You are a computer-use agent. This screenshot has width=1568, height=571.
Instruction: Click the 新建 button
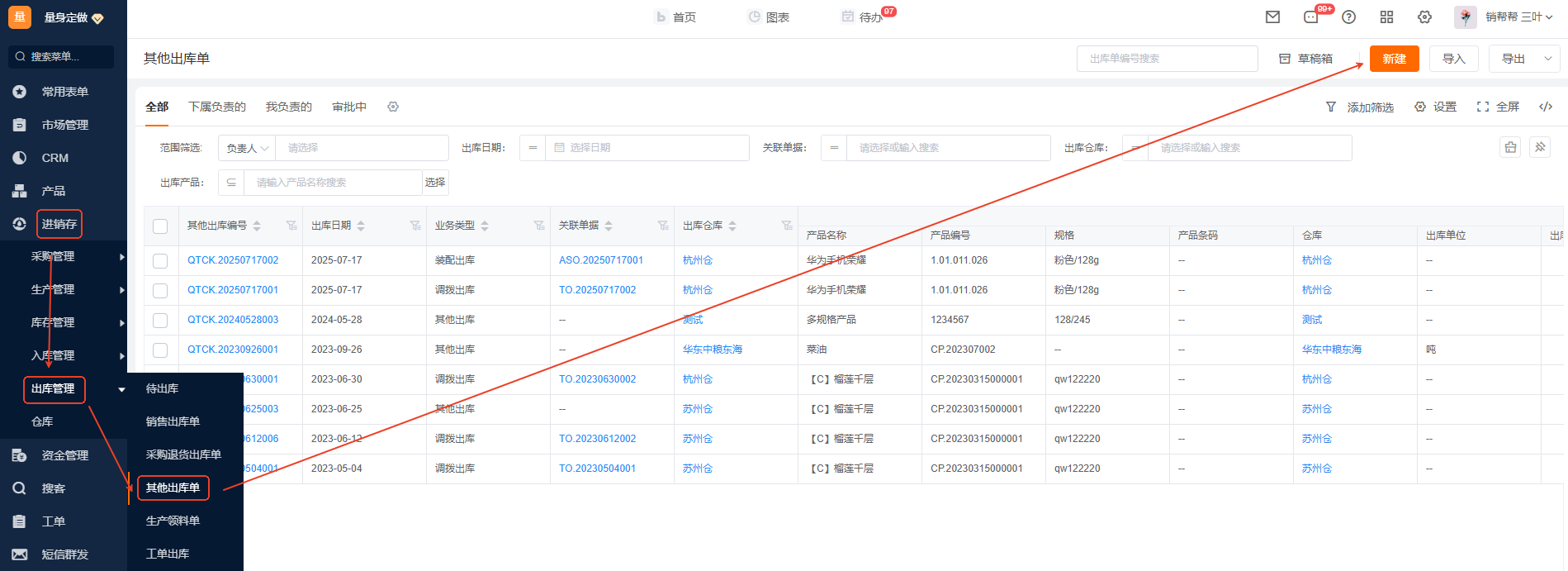coord(1395,59)
